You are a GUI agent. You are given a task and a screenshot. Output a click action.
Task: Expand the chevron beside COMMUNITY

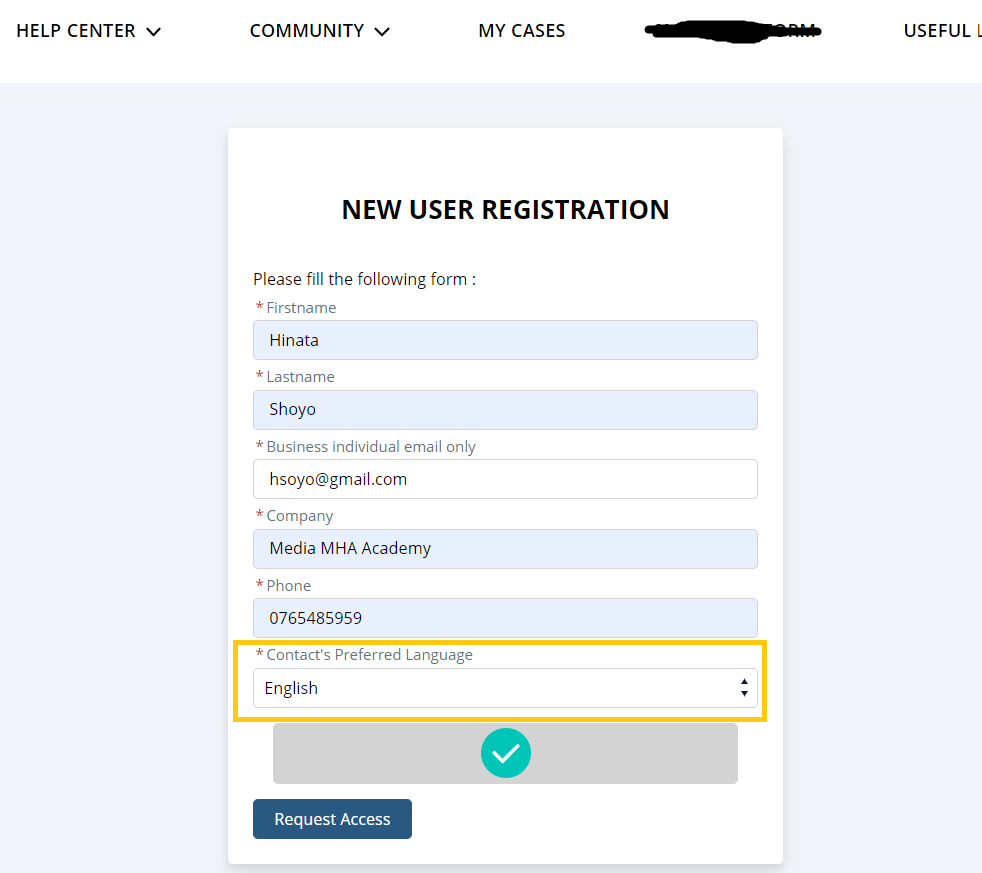point(381,32)
